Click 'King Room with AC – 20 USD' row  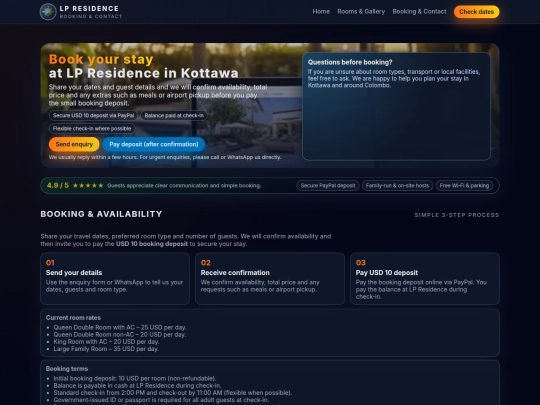coord(106,342)
